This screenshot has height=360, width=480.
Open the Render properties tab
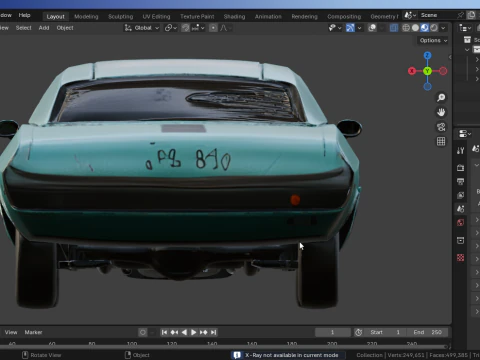pos(461,168)
